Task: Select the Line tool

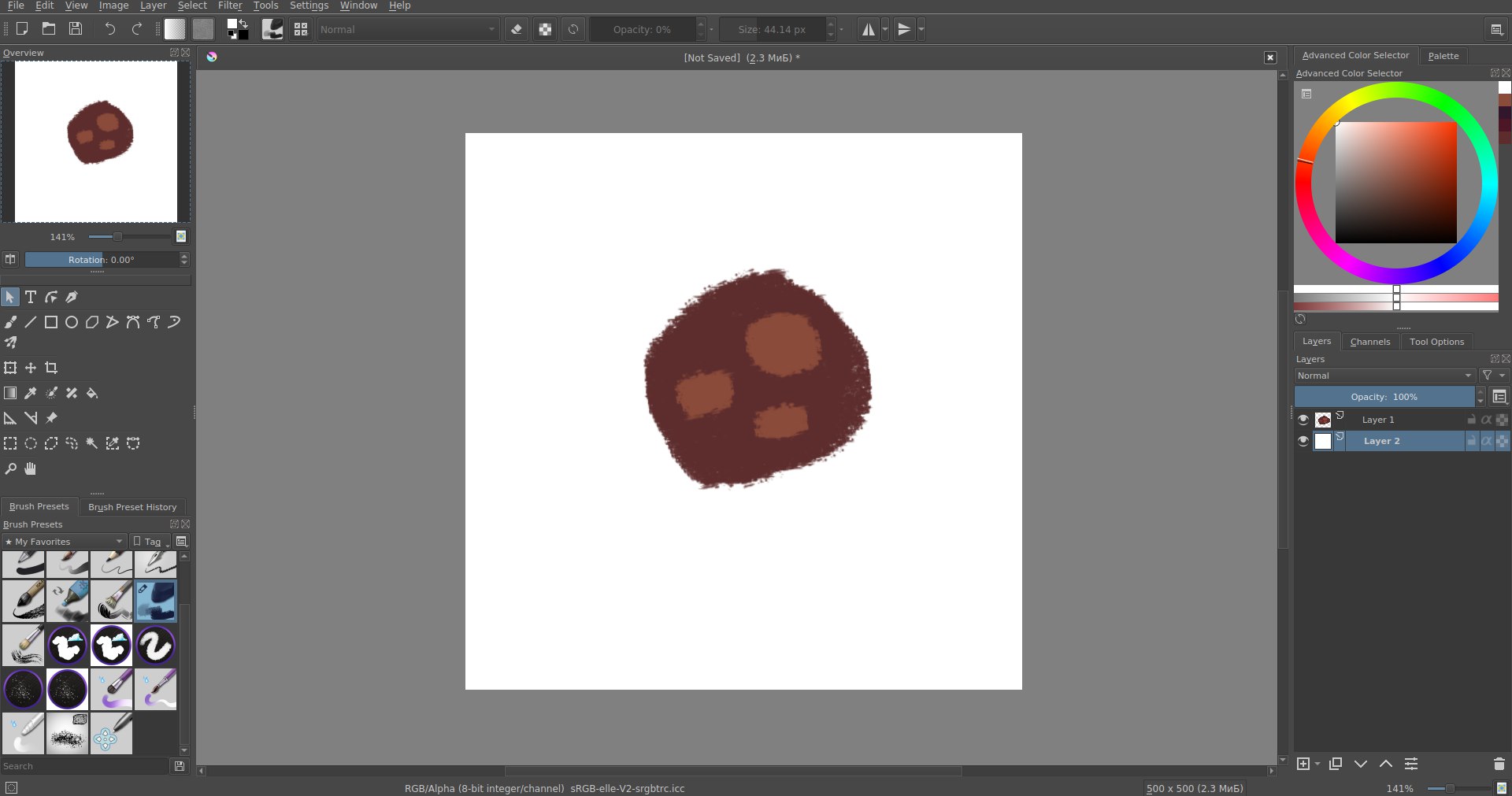Action: pos(31,322)
